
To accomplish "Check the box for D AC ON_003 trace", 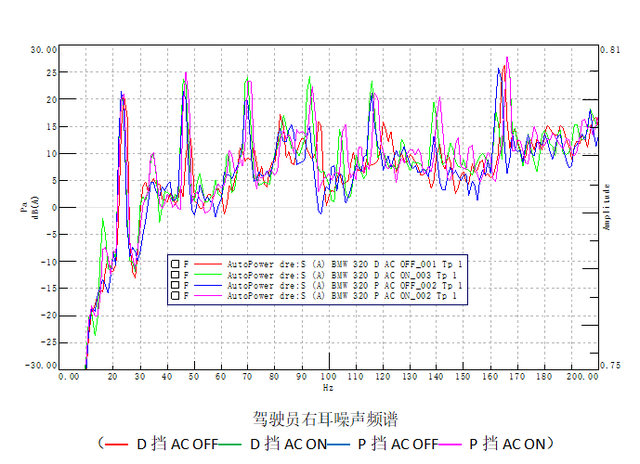I will (x=174, y=274).
